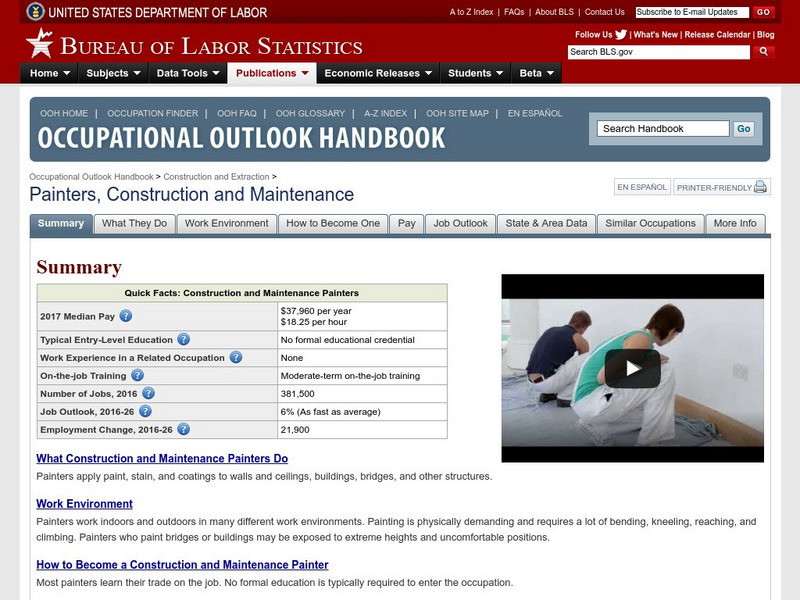Open the Pay tab
This screenshot has width=800, height=600.
pyautogui.click(x=407, y=223)
